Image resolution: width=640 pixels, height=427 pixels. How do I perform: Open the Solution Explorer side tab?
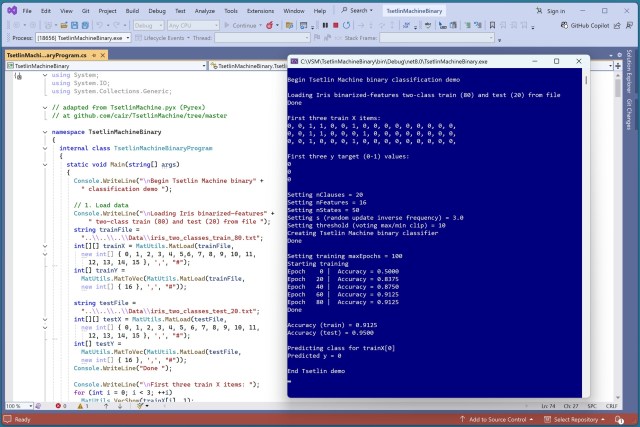629,74
